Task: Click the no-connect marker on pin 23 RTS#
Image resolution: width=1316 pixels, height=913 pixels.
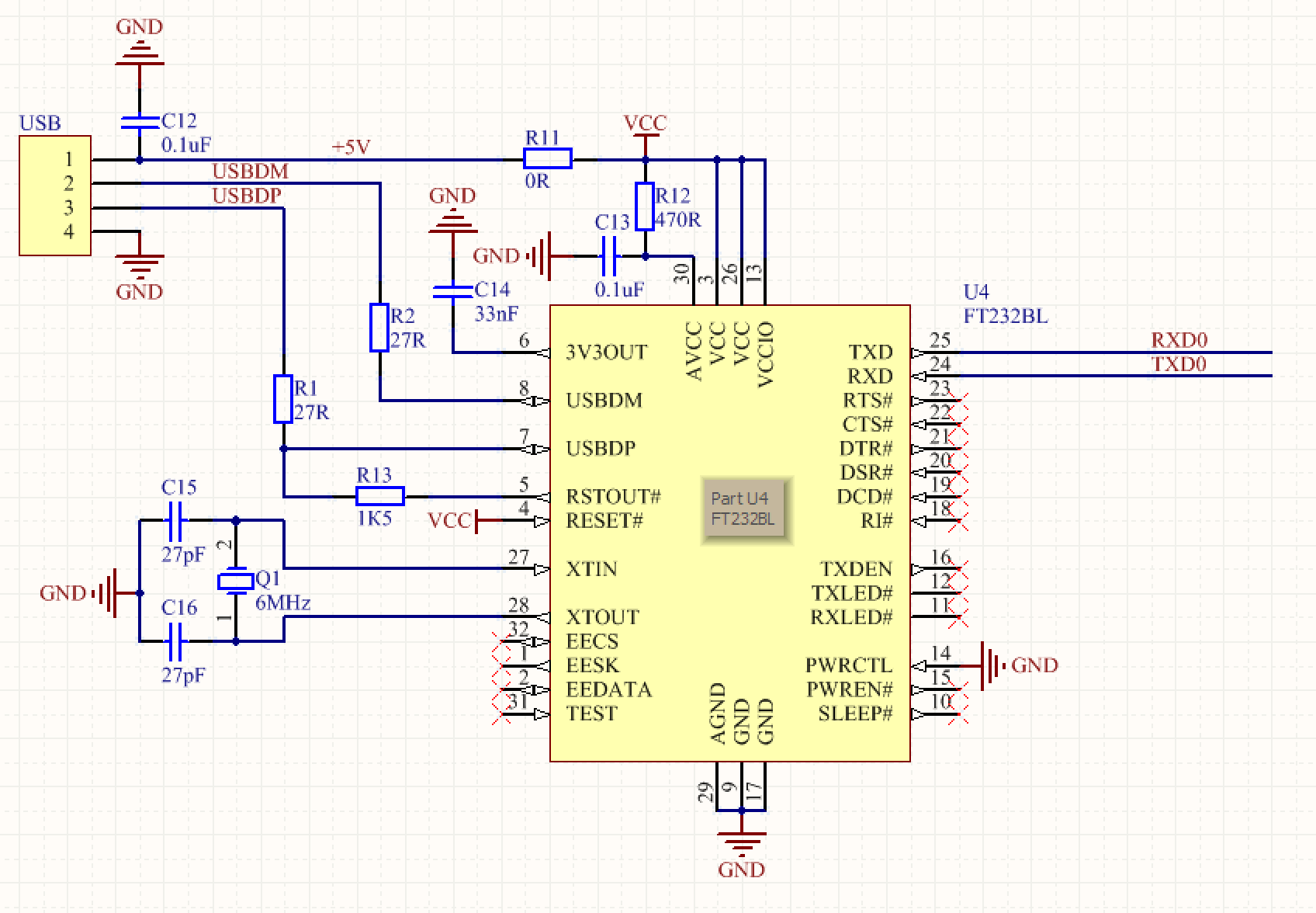Action: pyautogui.click(x=961, y=400)
